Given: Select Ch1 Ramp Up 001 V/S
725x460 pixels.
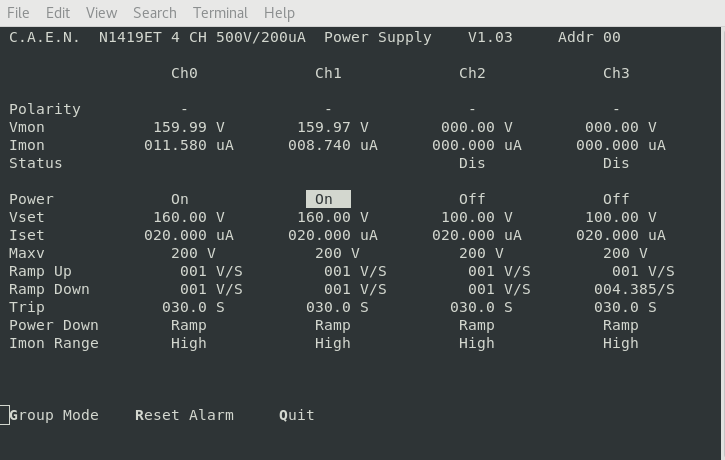Looking at the screenshot, I should [x=355, y=271].
